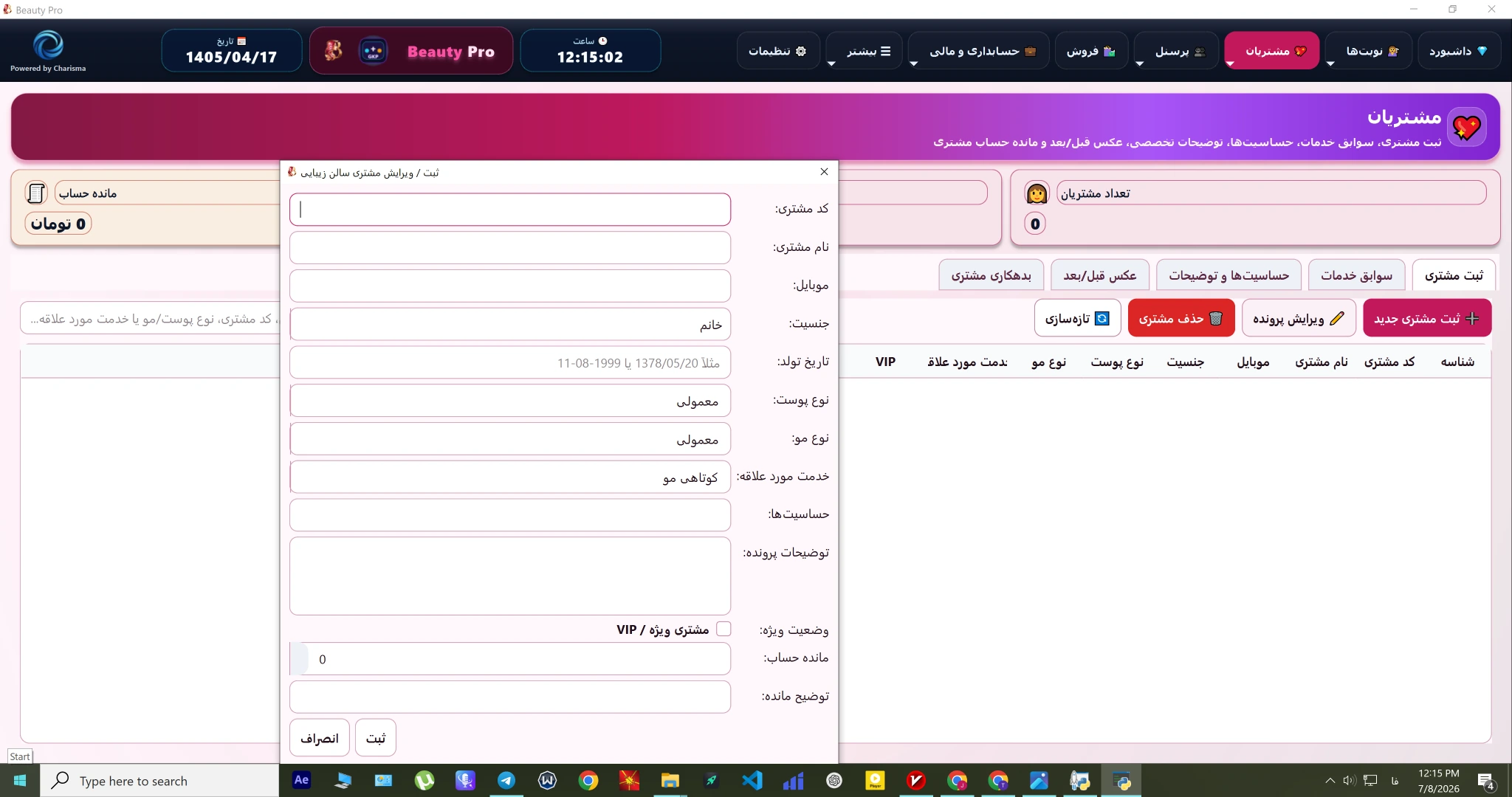This screenshot has width=1512, height=797.
Task: Click the heart icon beside the مشتریان title
Action: (1466, 128)
